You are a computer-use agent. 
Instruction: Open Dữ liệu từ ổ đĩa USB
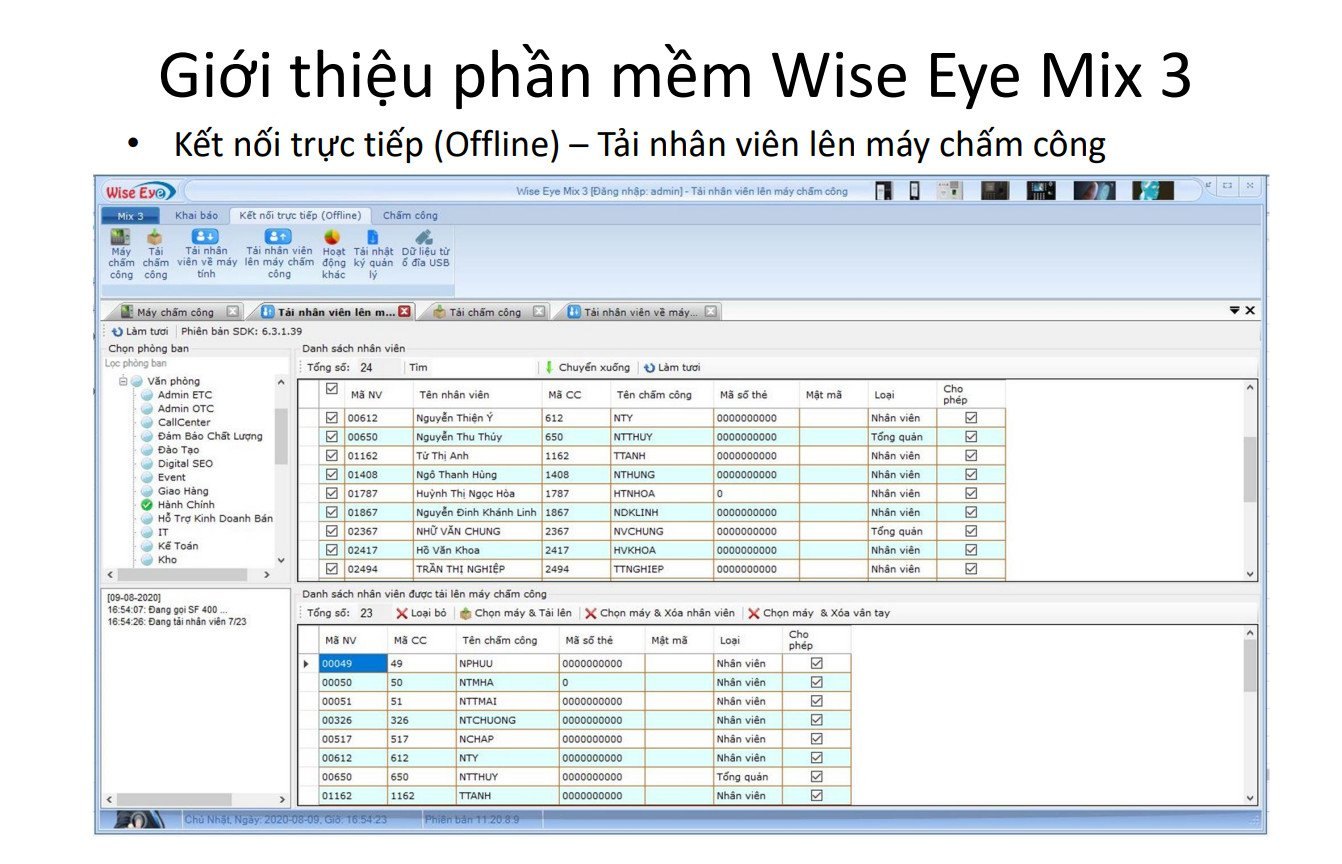point(425,249)
